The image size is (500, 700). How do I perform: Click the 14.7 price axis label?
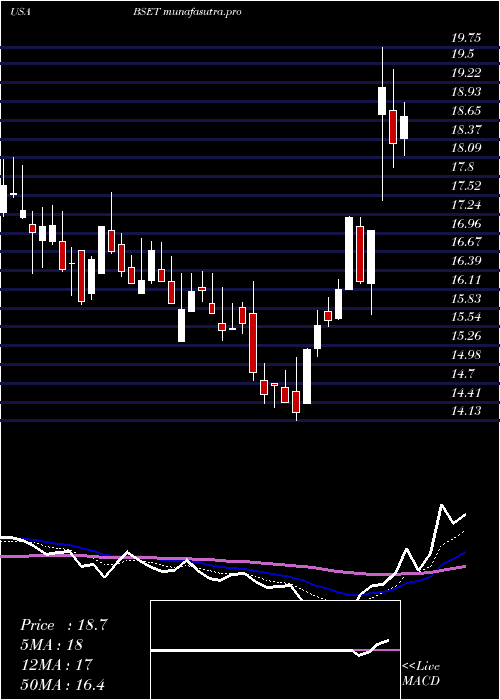(462, 373)
